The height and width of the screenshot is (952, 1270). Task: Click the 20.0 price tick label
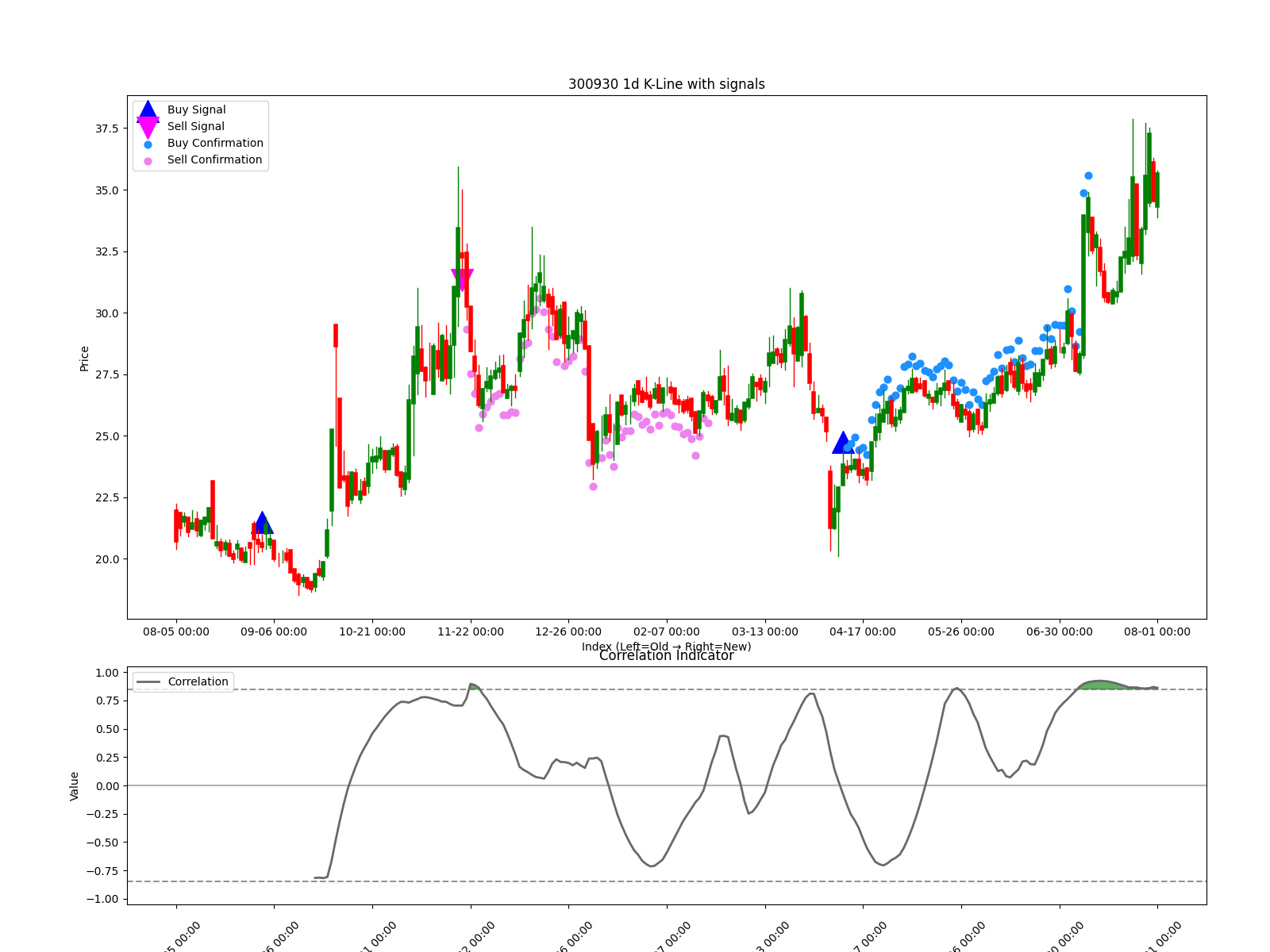click(106, 559)
